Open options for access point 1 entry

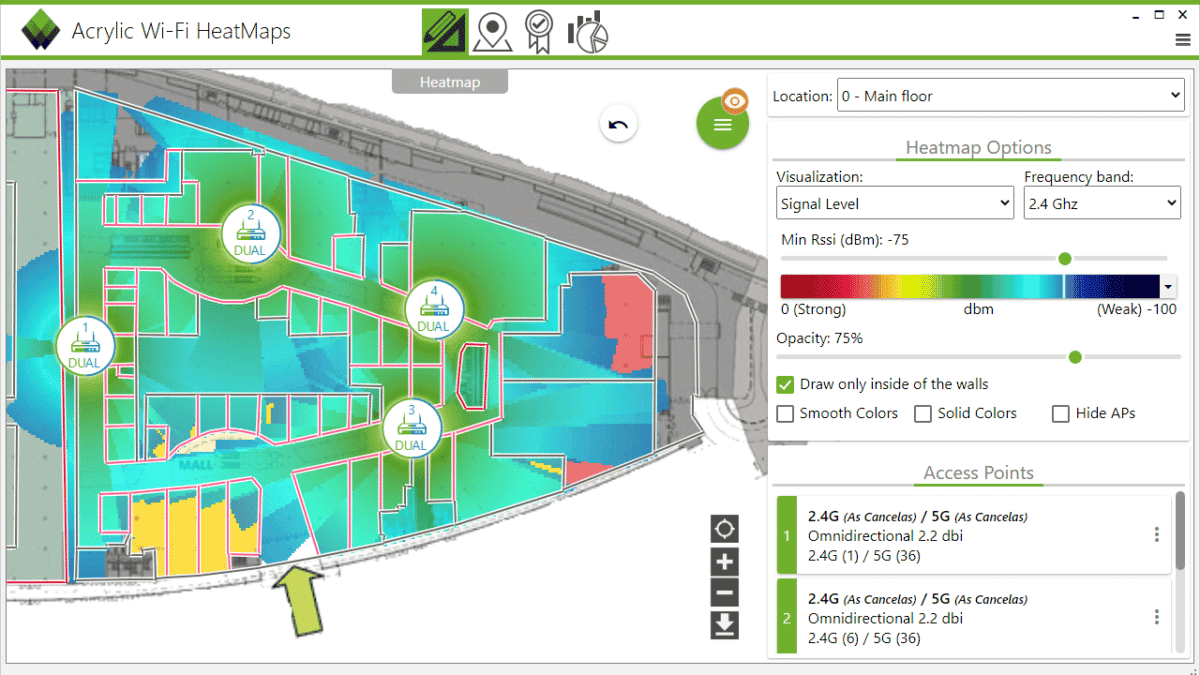click(x=1157, y=535)
